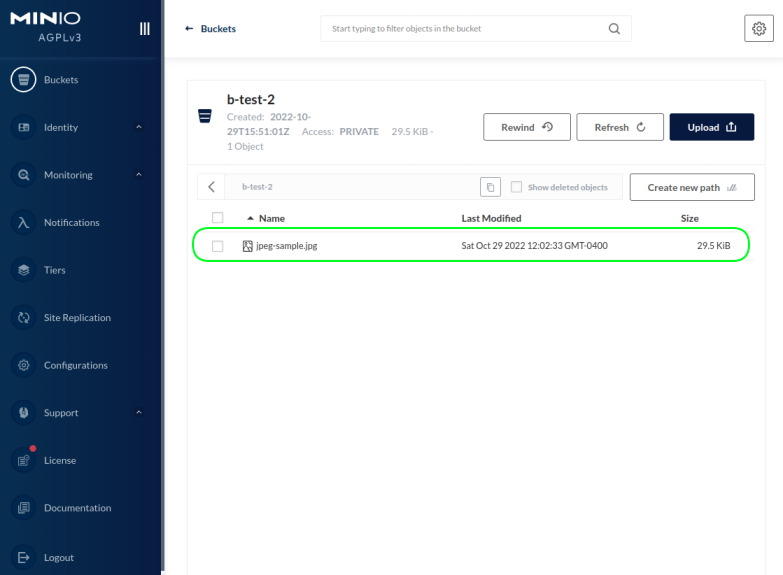Click the b-test-2 bucket icon
Image resolution: width=783 pixels, height=575 pixels.
pyautogui.click(x=205, y=116)
